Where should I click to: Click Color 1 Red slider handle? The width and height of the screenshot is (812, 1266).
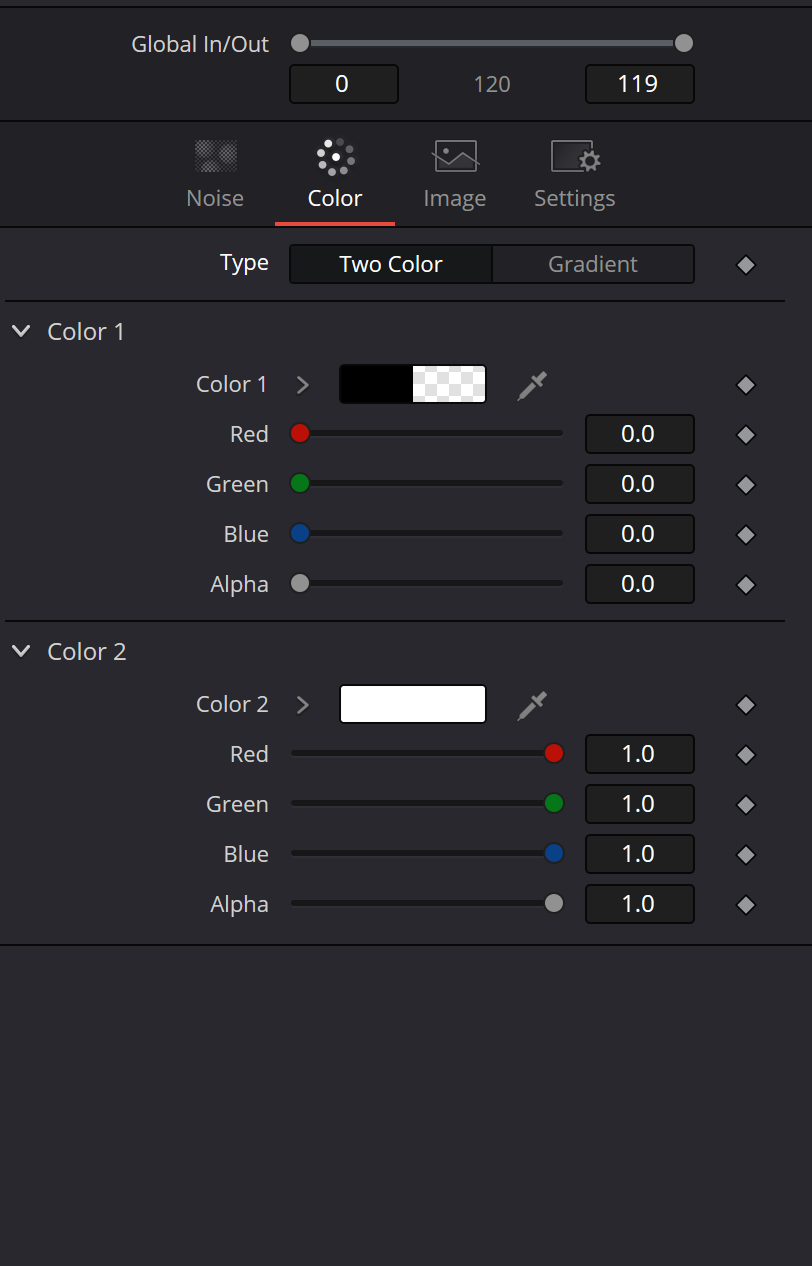[300, 433]
